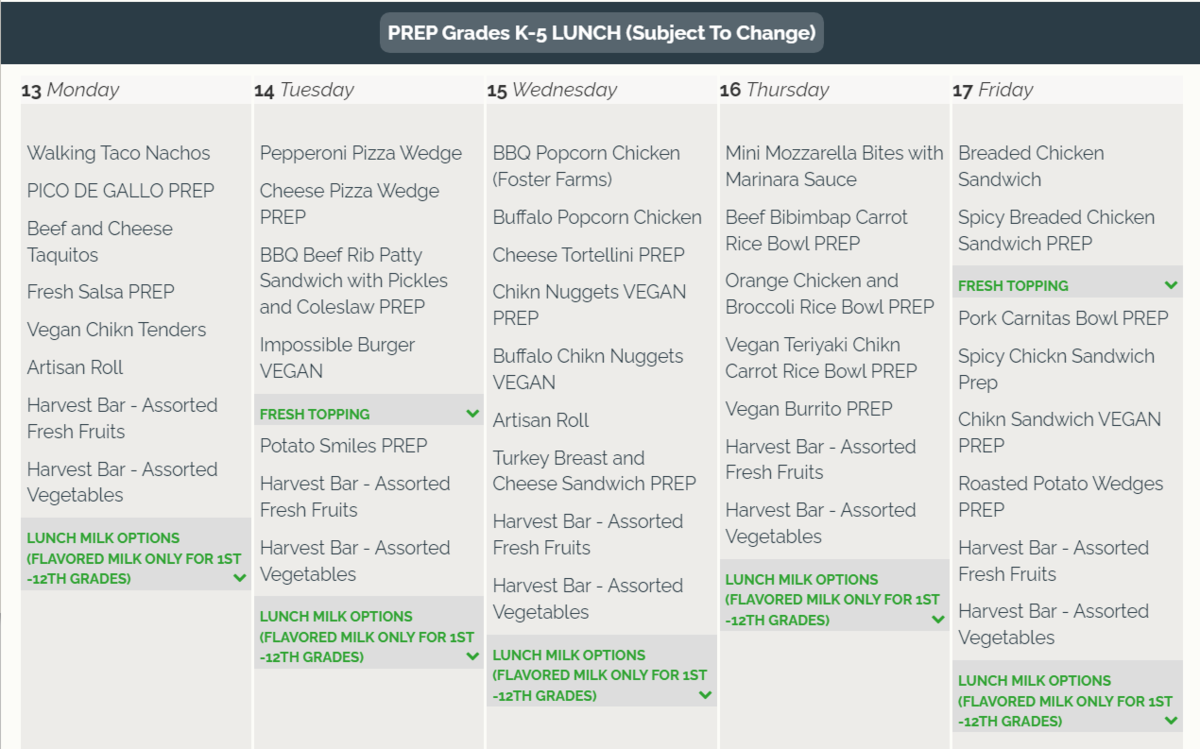Select the 17 Friday day header
Screen dimensions: 1200x749
click(993, 90)
